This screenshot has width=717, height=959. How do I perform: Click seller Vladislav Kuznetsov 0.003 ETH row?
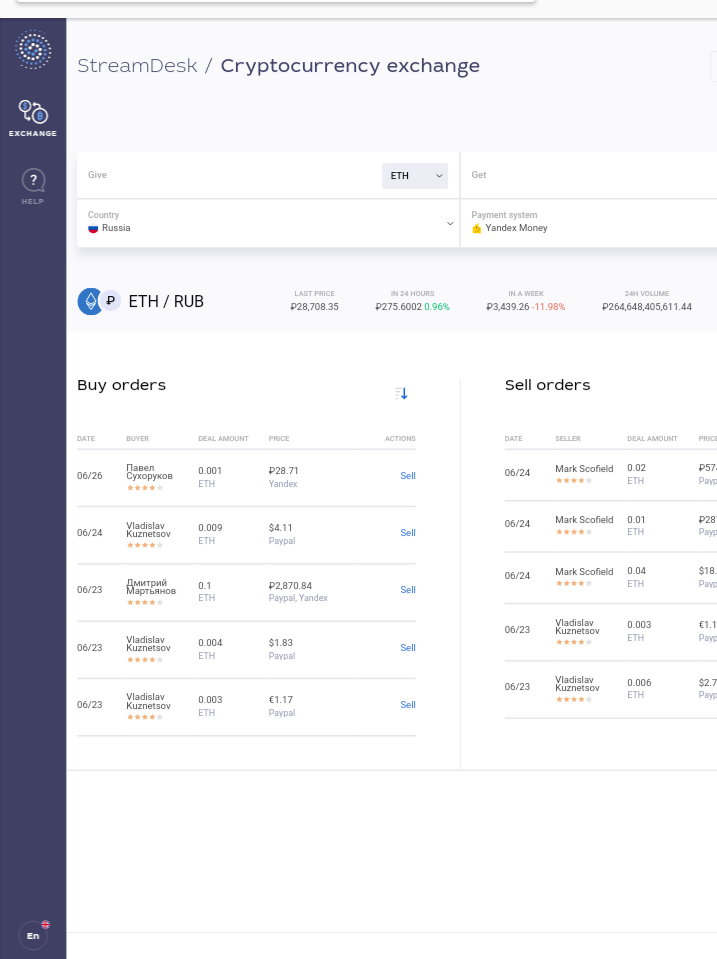[577, 626]
